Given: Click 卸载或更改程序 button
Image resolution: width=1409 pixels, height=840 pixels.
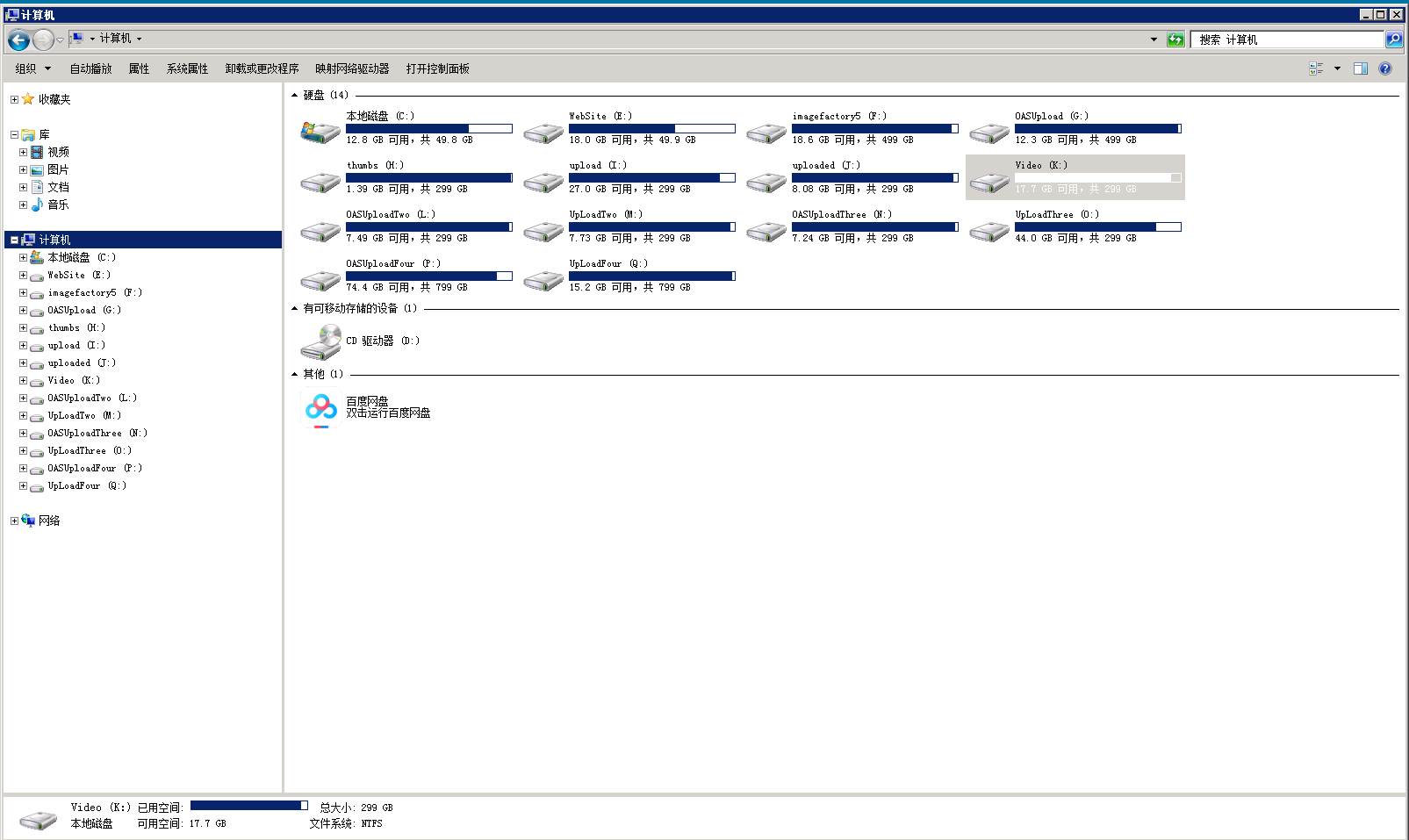Looking at the screenshot, I should (x=262, y=68).
